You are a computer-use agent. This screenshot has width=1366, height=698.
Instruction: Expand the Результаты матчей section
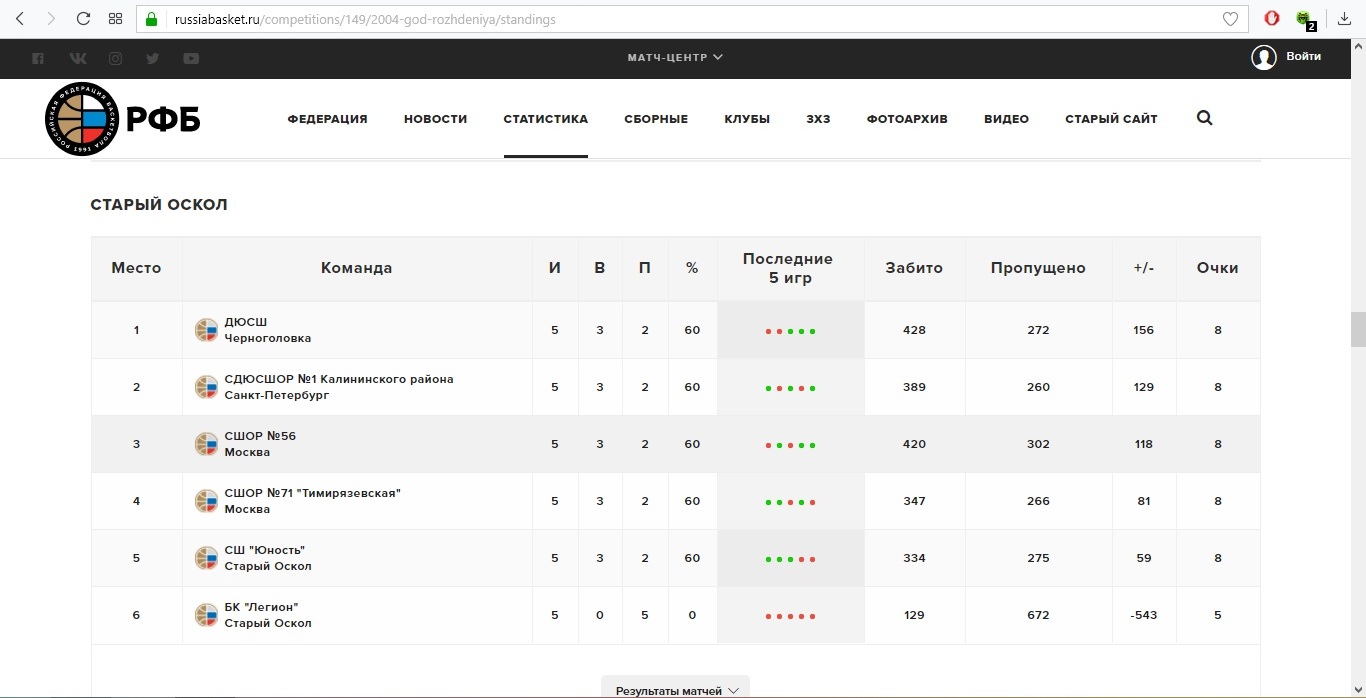(x=676, y=690)
